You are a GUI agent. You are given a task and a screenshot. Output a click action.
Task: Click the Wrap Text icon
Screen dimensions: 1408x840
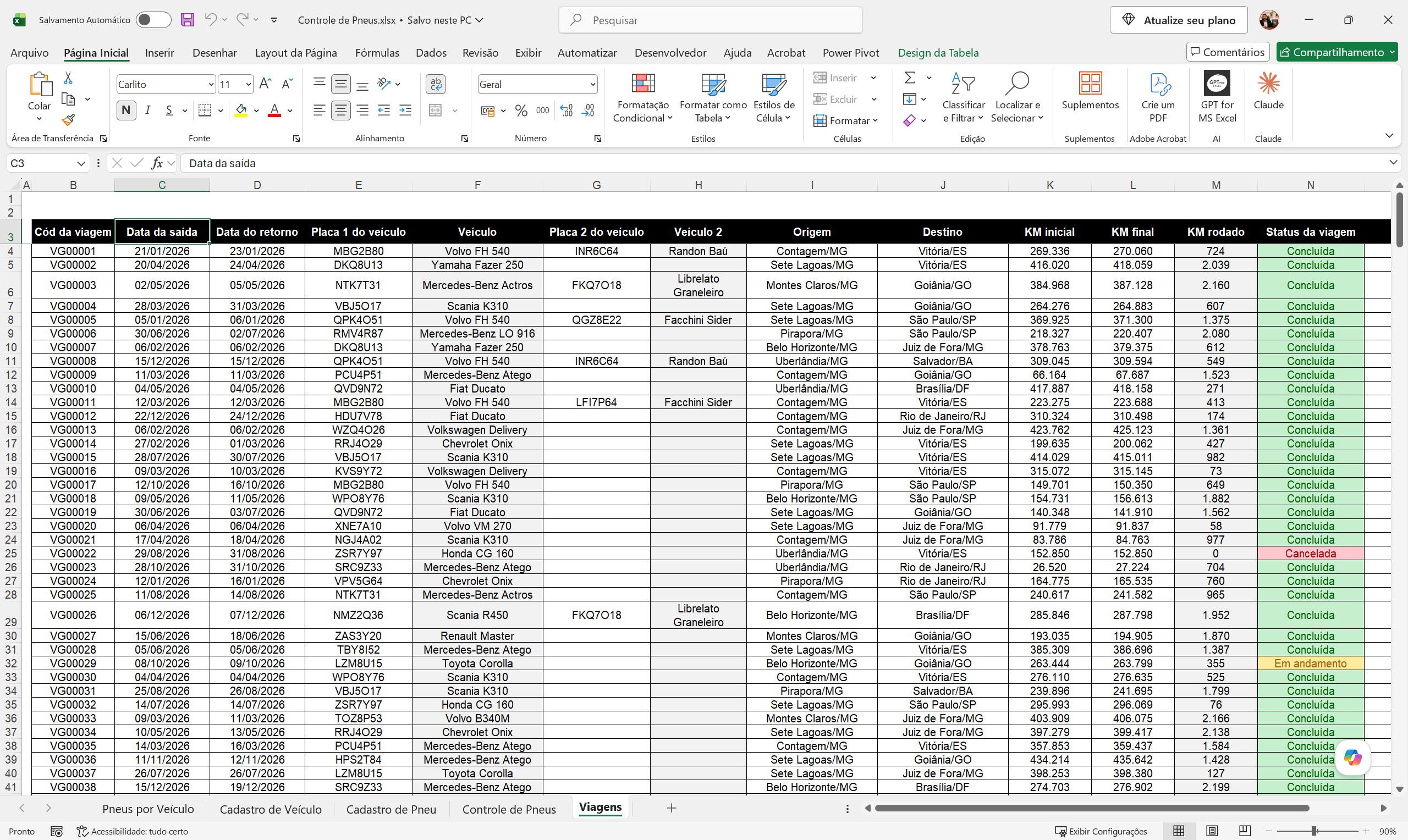click(436, 84)
